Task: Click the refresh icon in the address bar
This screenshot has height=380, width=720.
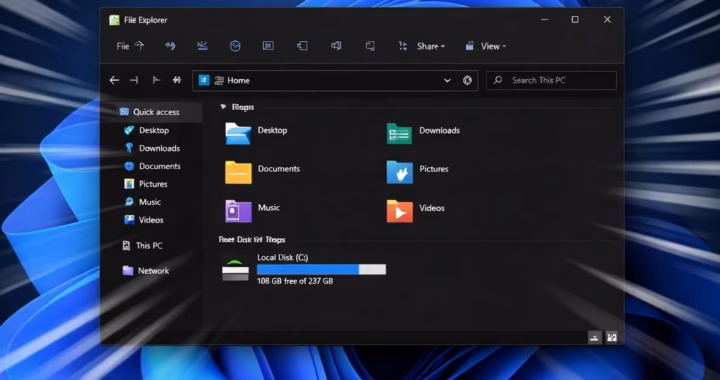Action: (467, 81)
